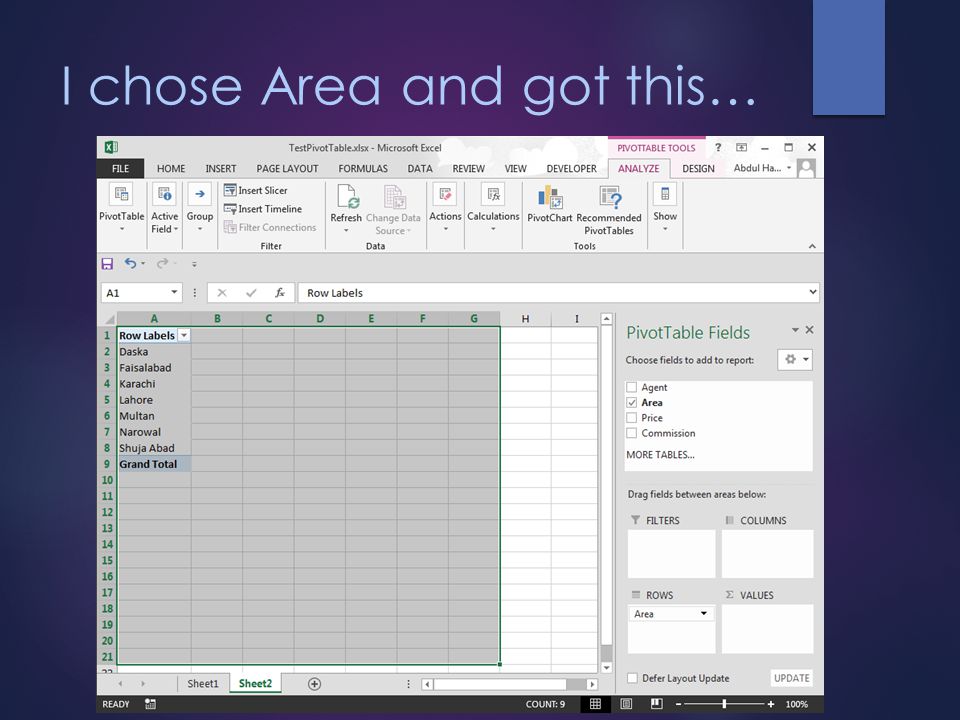960x720 pixels.
Task: Click the horizontal scrollbar thumb
Action: [500, 684]
